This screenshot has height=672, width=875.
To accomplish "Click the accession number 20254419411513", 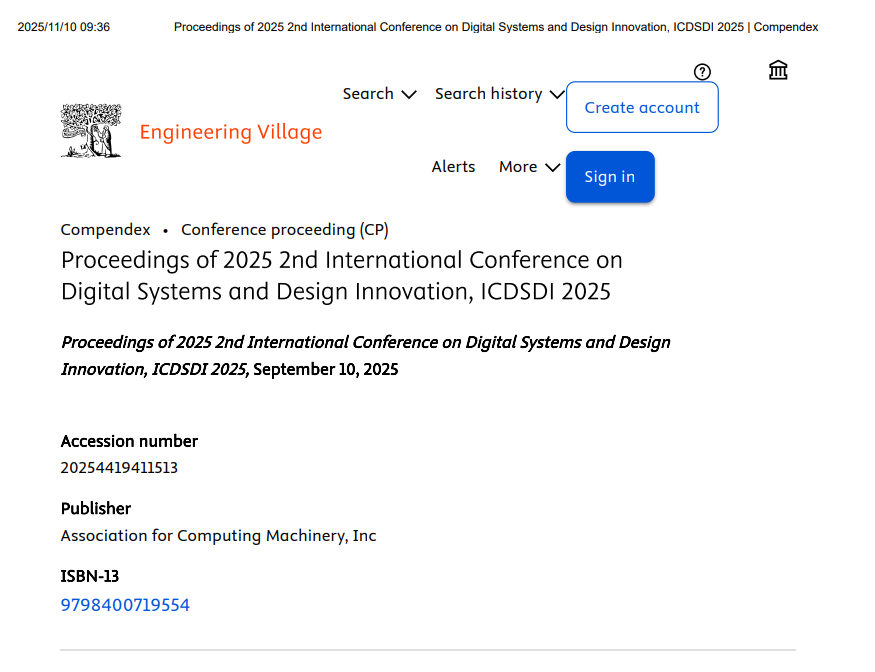I will click(119, 467).
